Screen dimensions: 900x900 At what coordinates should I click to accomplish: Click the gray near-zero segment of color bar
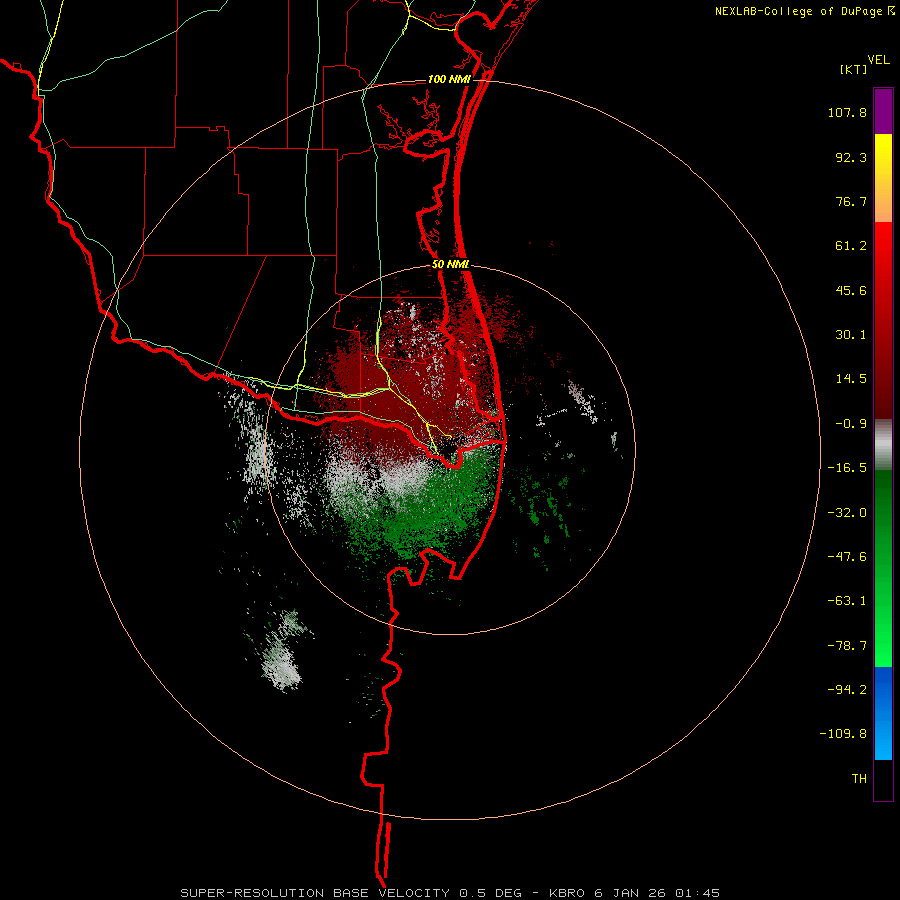coord(883,445)
